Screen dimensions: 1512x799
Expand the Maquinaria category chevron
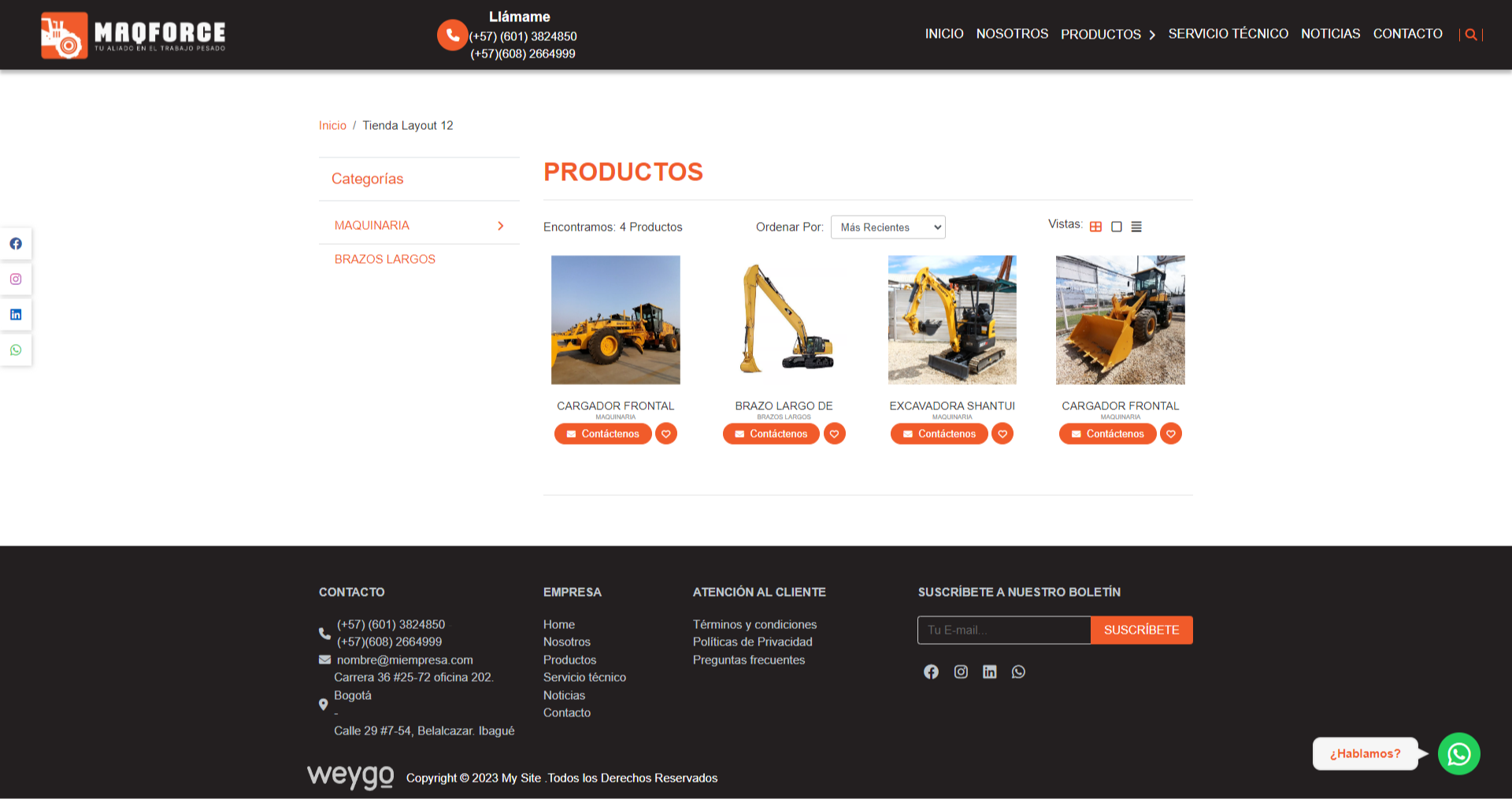[x=500, y=226]
